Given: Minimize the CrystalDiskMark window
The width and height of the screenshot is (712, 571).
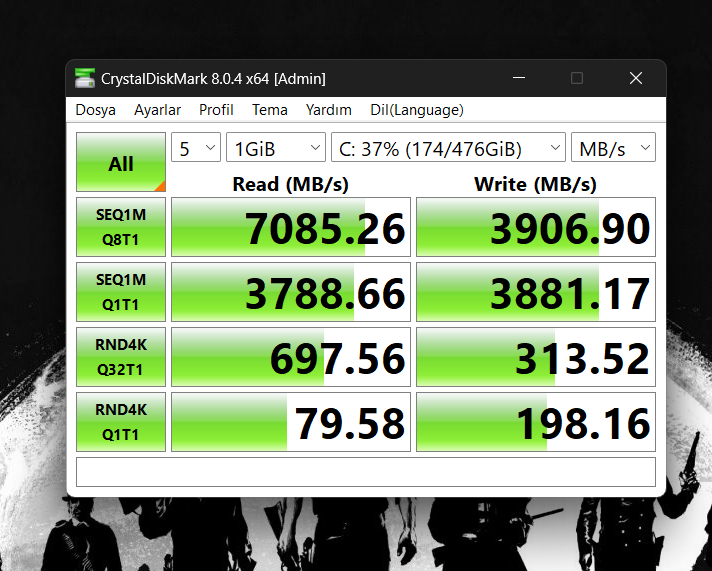Looking at the screenshot, I should click(519, 78).
